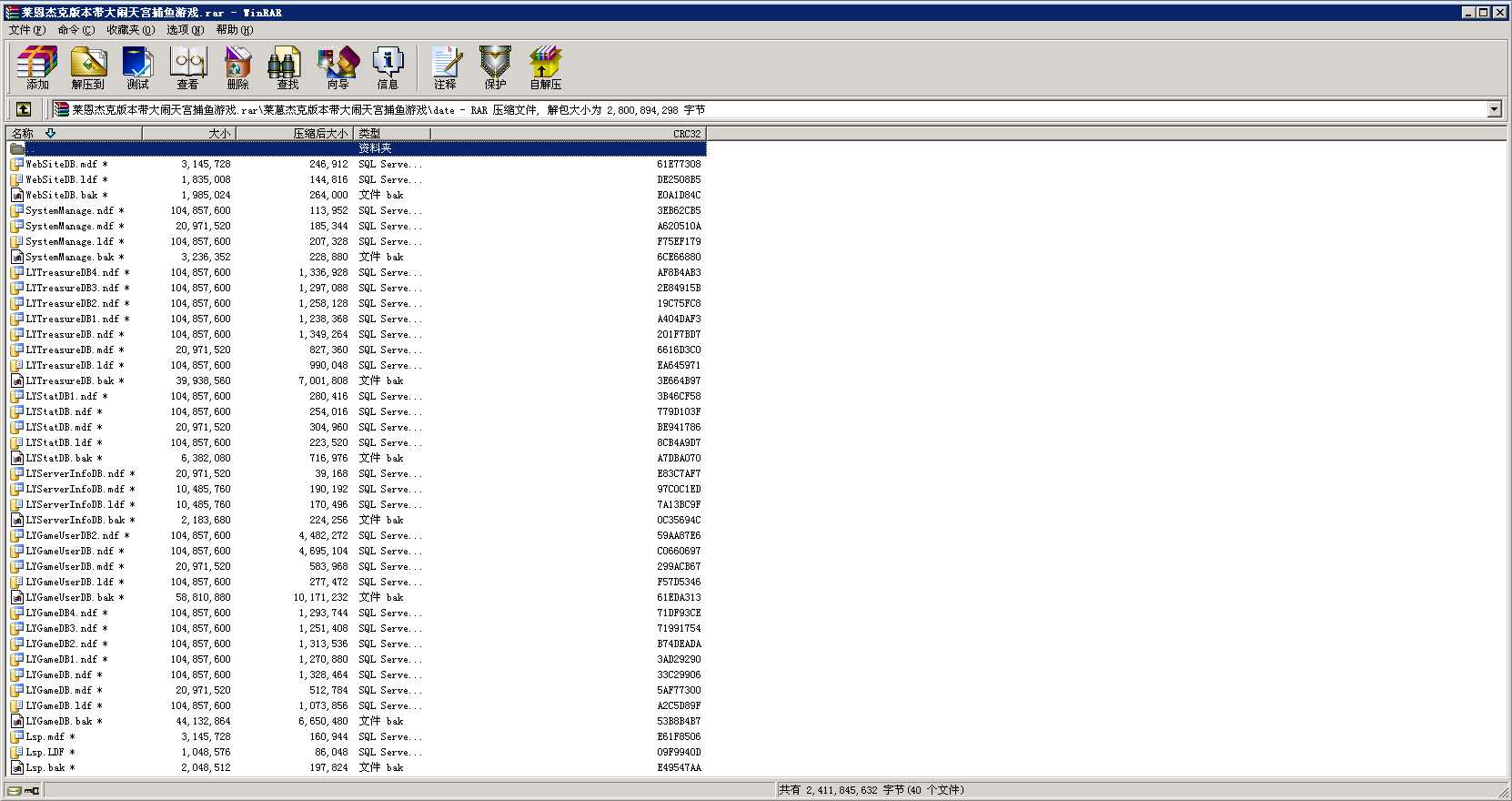Open the File (文件) menu

click(27, 30)
